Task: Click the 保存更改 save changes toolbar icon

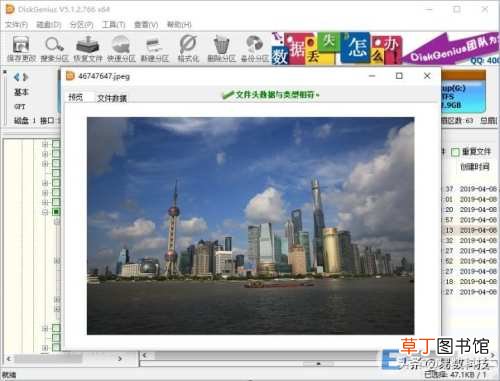Action: coord(21,49)
